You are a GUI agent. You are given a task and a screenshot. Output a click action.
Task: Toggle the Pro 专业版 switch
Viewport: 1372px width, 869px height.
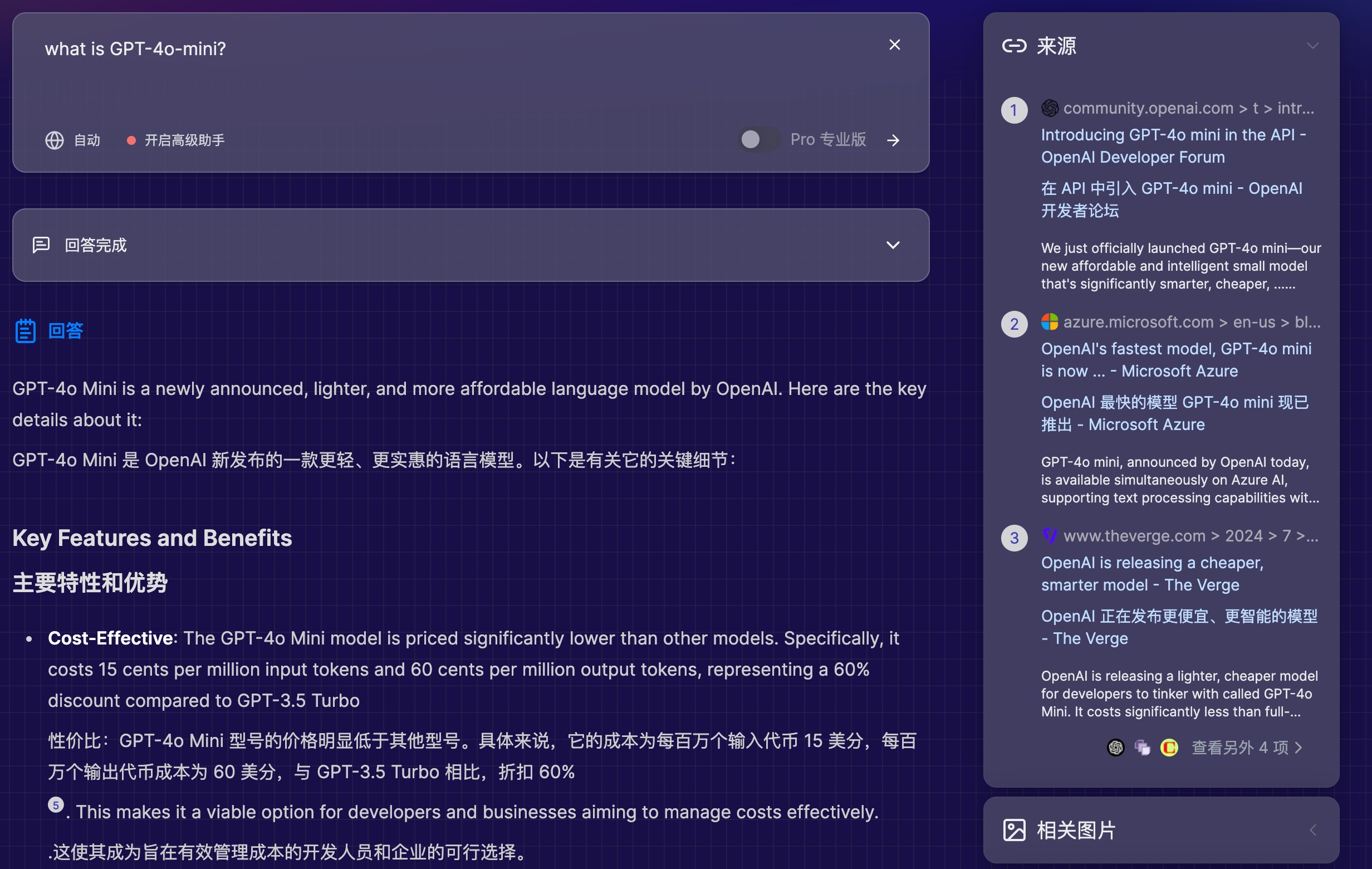click(x=758, y=140)
